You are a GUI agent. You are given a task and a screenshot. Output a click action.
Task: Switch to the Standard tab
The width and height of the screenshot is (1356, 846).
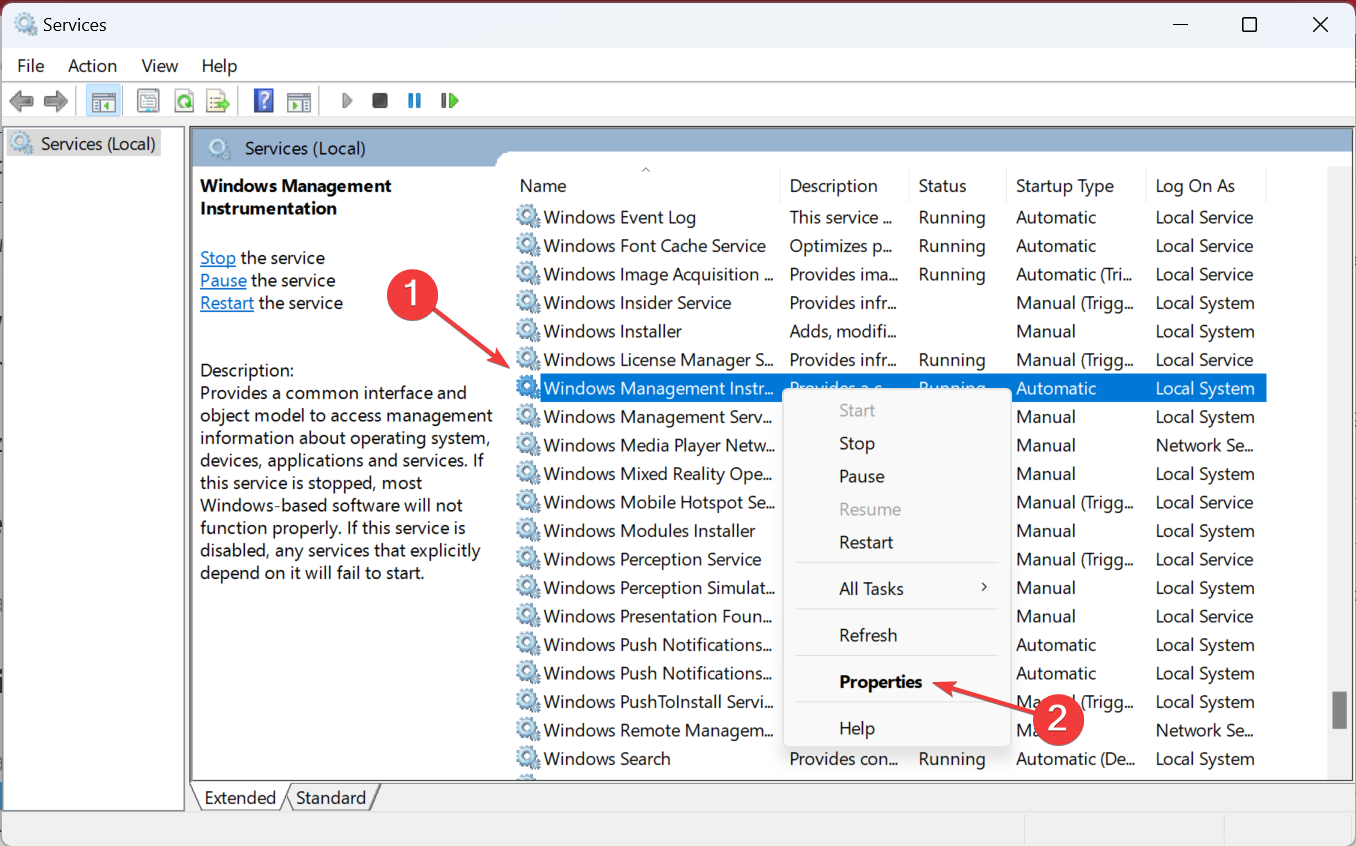[x=331, y=798]
